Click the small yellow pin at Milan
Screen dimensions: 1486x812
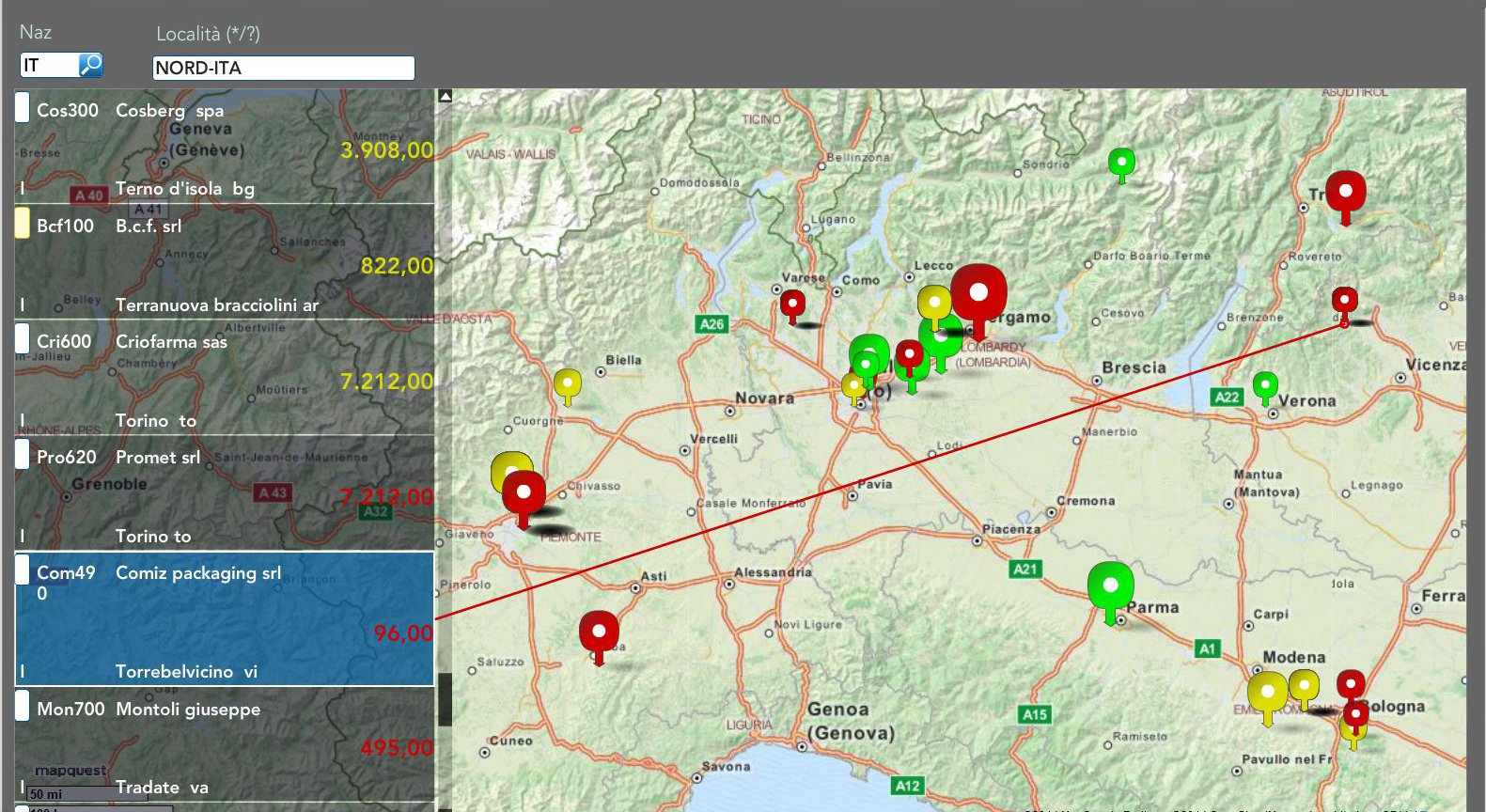[x=853, y=386]
